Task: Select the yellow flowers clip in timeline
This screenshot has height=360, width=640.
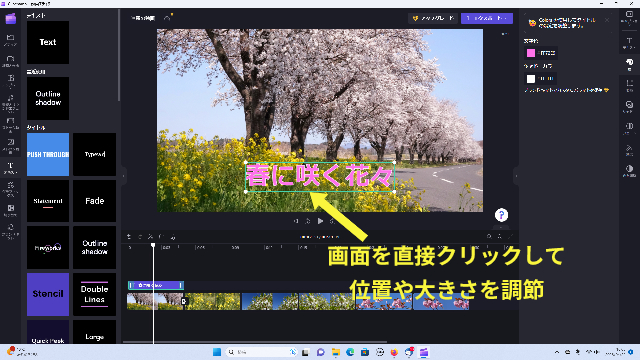Action: point(213,301)
